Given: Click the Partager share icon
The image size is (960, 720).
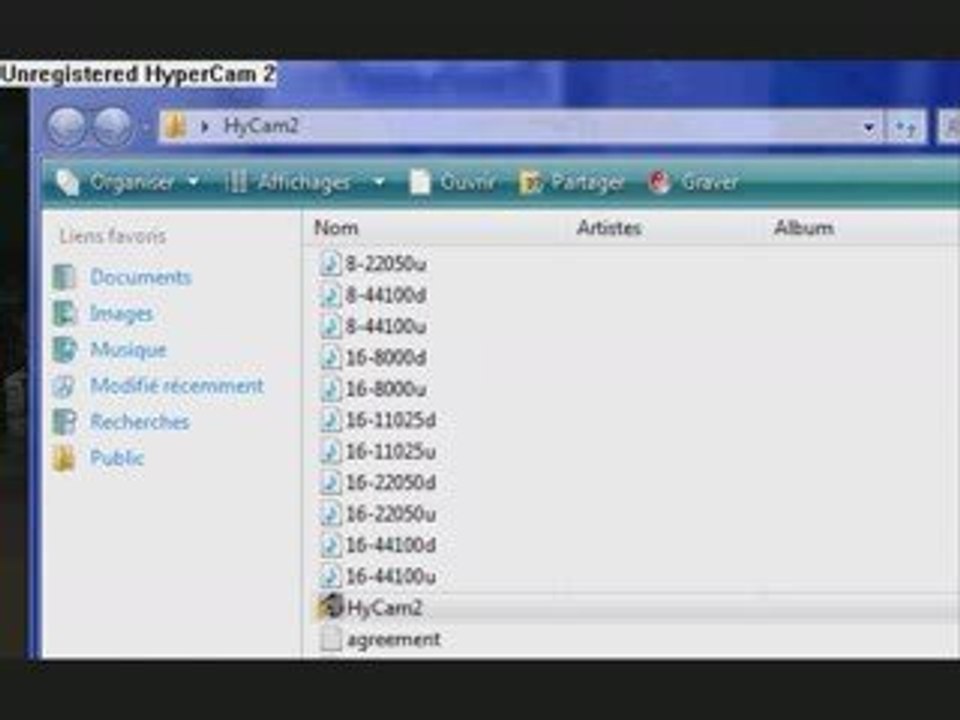Looking at the screenshot, I should coord(531,182).
